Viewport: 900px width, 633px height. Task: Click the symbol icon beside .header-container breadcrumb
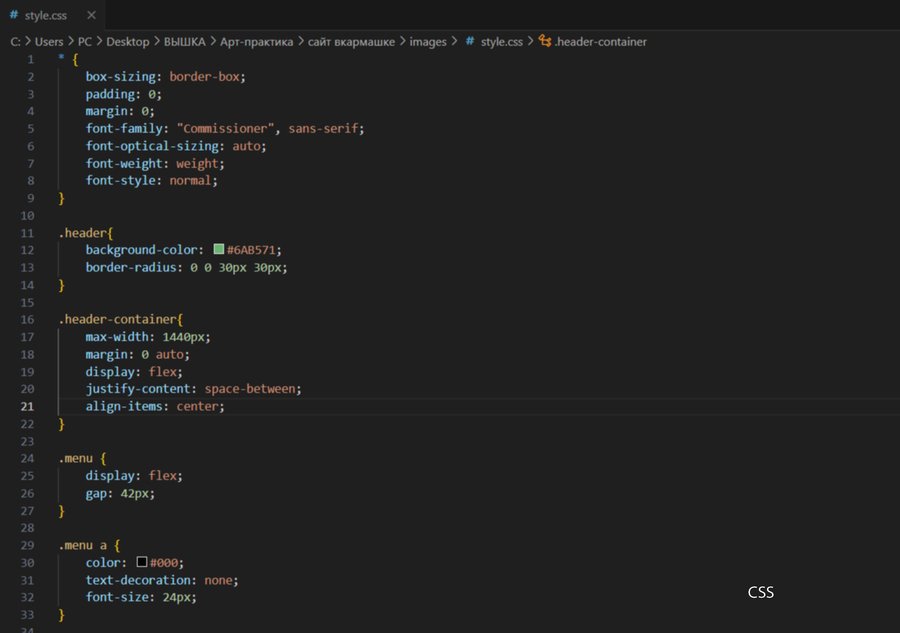(545, 42)
